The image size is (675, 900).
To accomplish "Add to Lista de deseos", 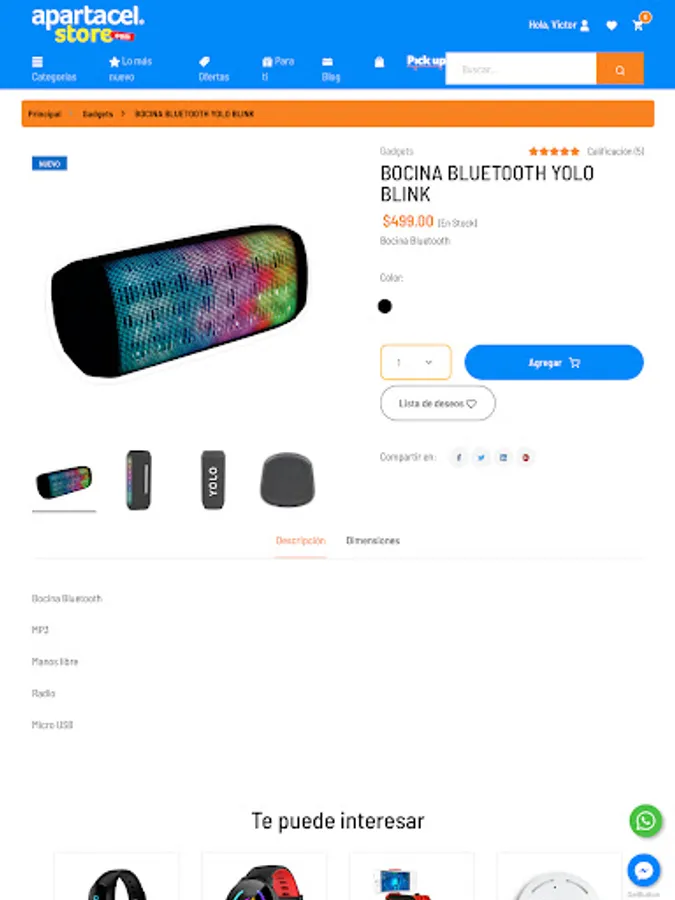I will (x=437, y=403).
